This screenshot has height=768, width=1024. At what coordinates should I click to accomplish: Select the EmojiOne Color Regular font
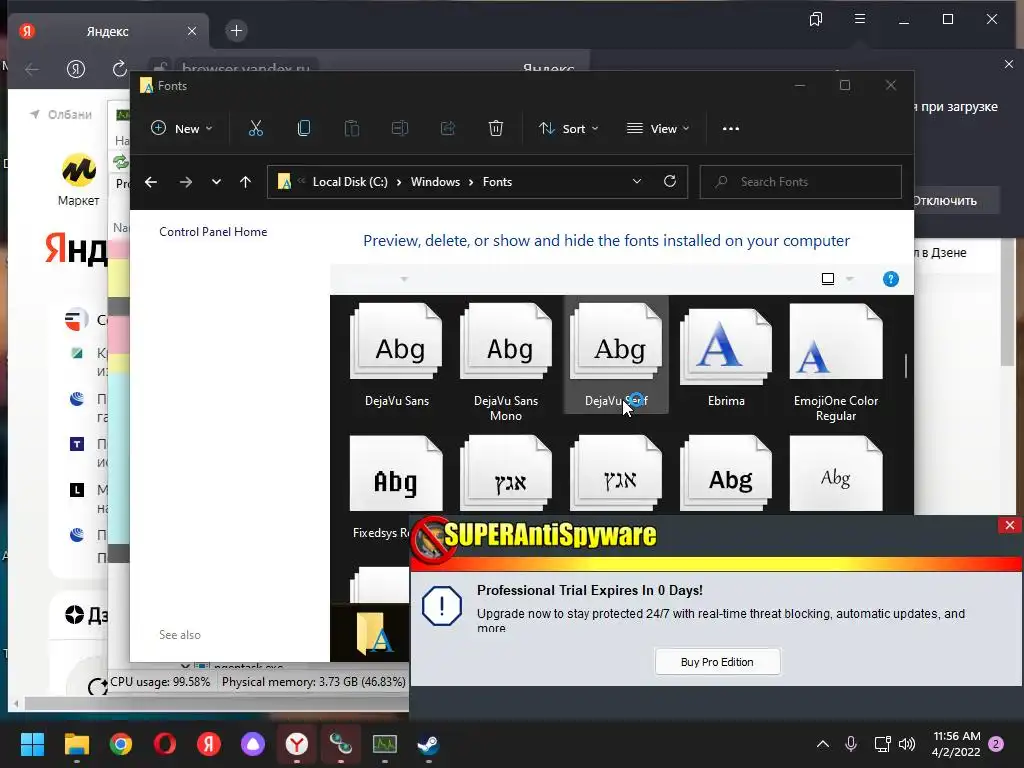pos(836,362)
